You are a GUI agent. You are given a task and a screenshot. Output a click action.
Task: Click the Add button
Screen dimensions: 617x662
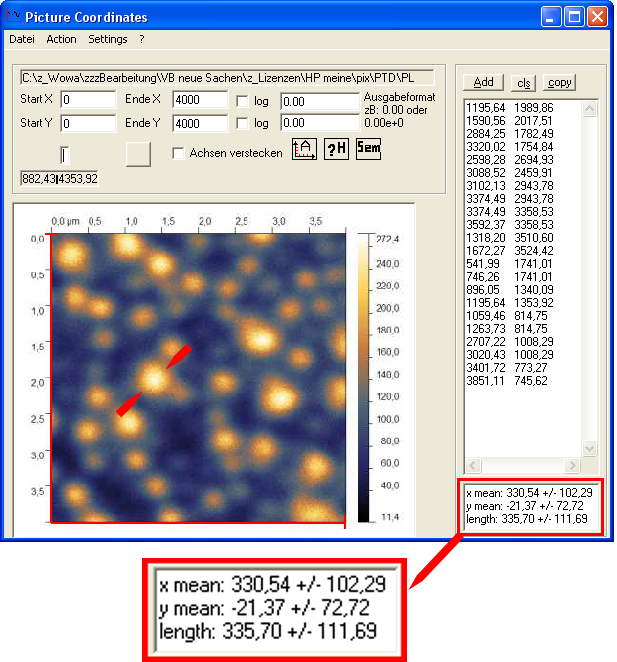[x=483, y=82]
